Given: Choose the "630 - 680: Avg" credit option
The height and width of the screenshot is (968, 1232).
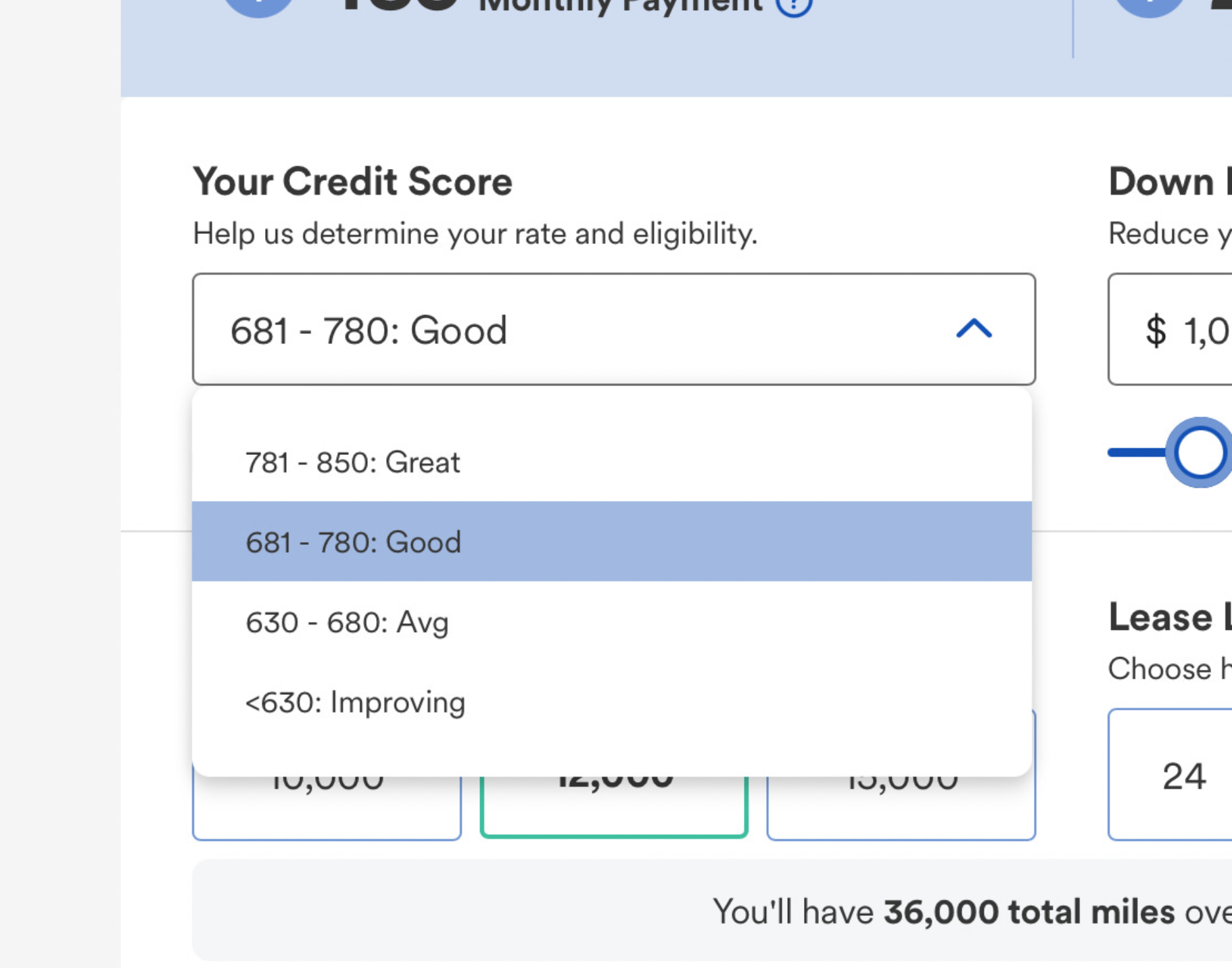Looking at the screenshot, I should pyautogui.click(x=347, y=623).
